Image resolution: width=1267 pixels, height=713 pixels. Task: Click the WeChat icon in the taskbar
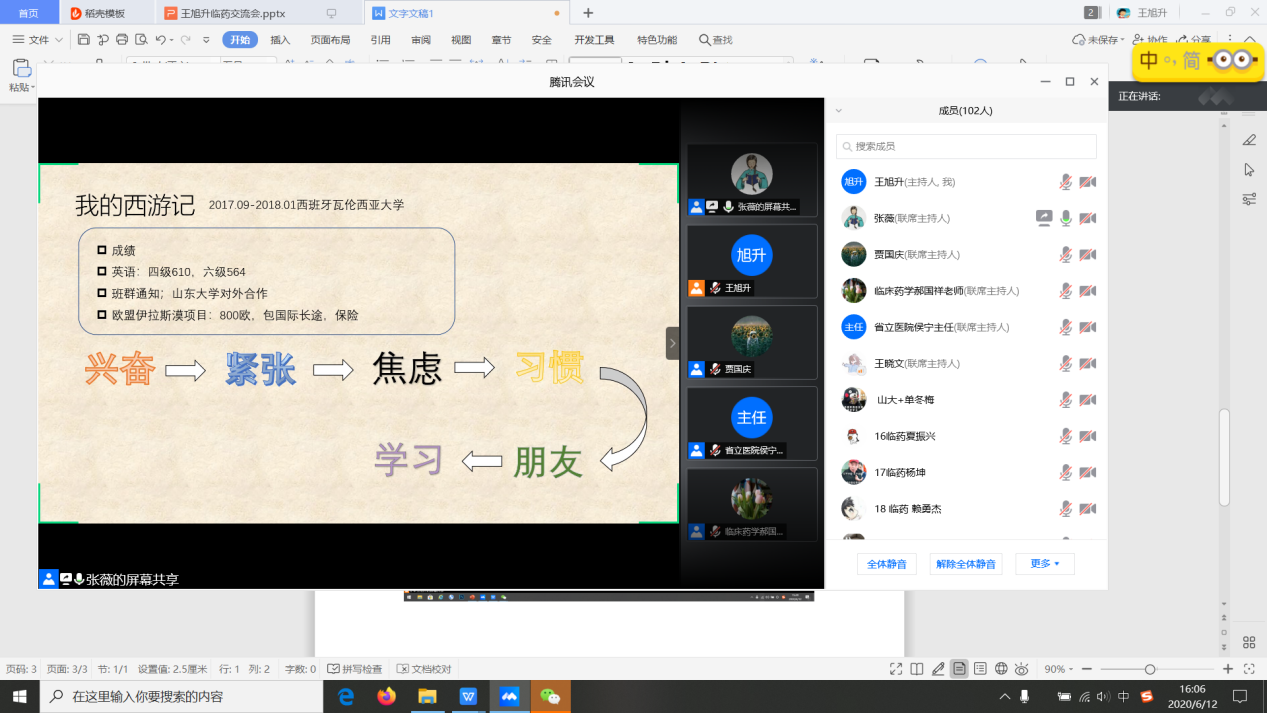[550, 696]
